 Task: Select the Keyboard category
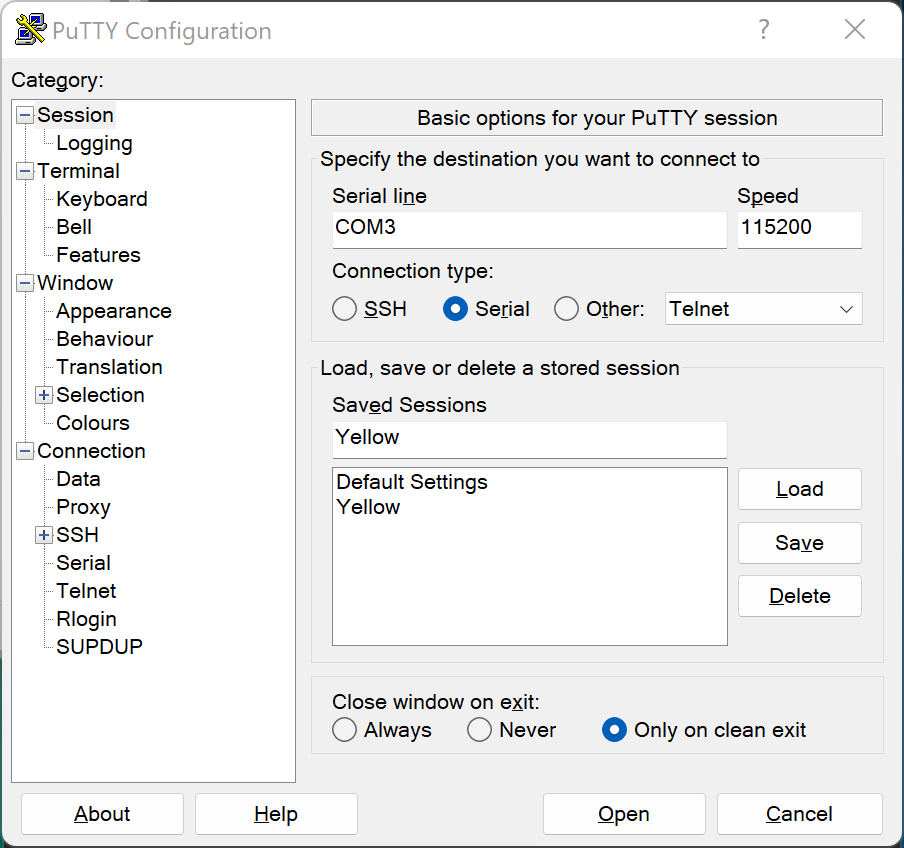coord(100,199)
